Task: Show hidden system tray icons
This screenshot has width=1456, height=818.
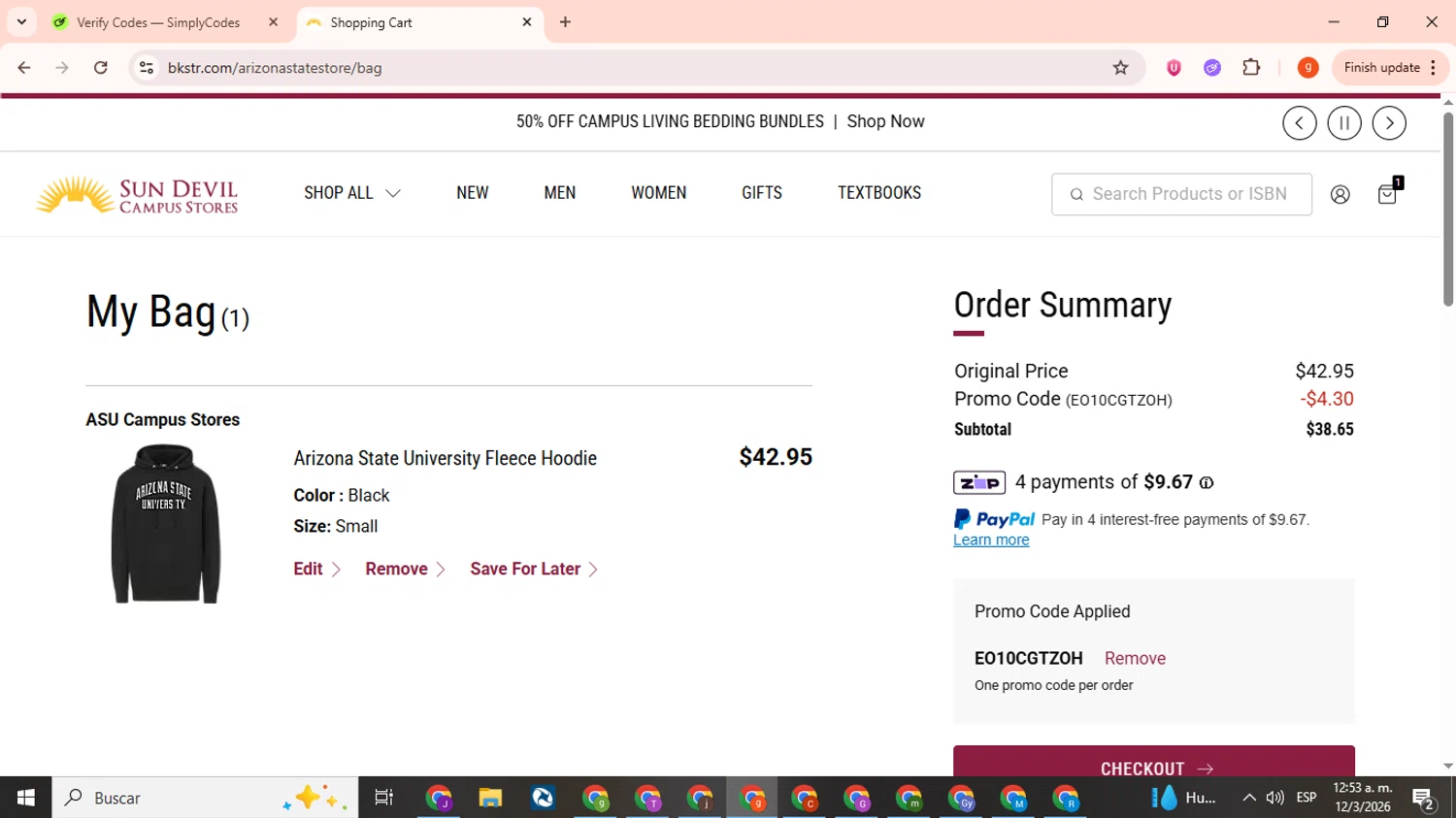Action: [1249, 798]
